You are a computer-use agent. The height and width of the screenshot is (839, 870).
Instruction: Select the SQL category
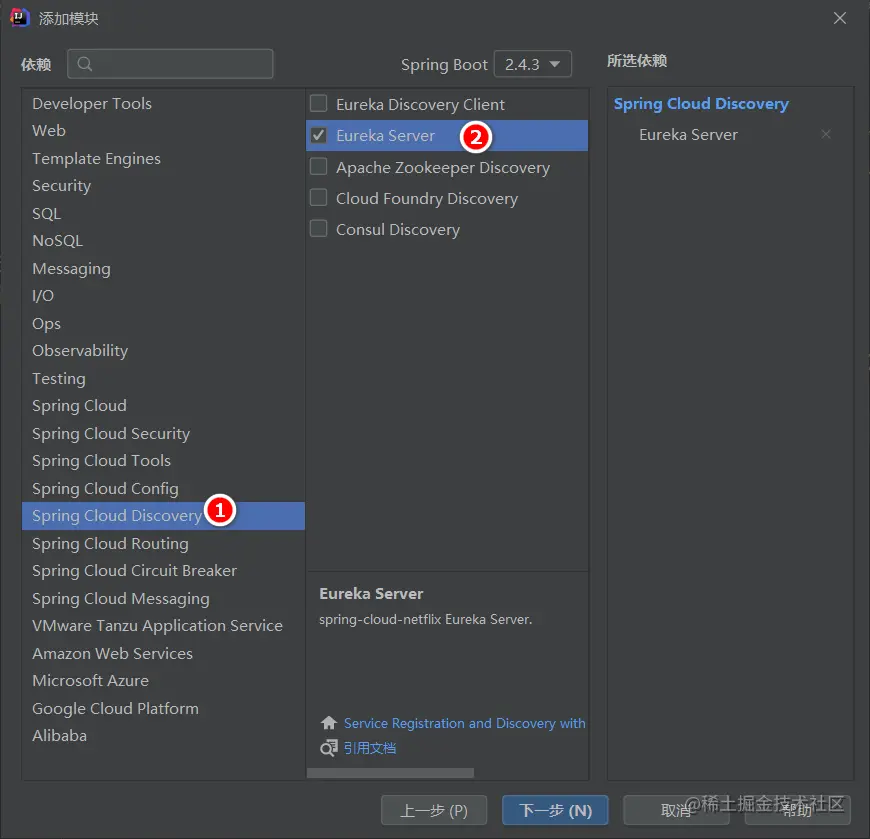(x=163, y=213)
